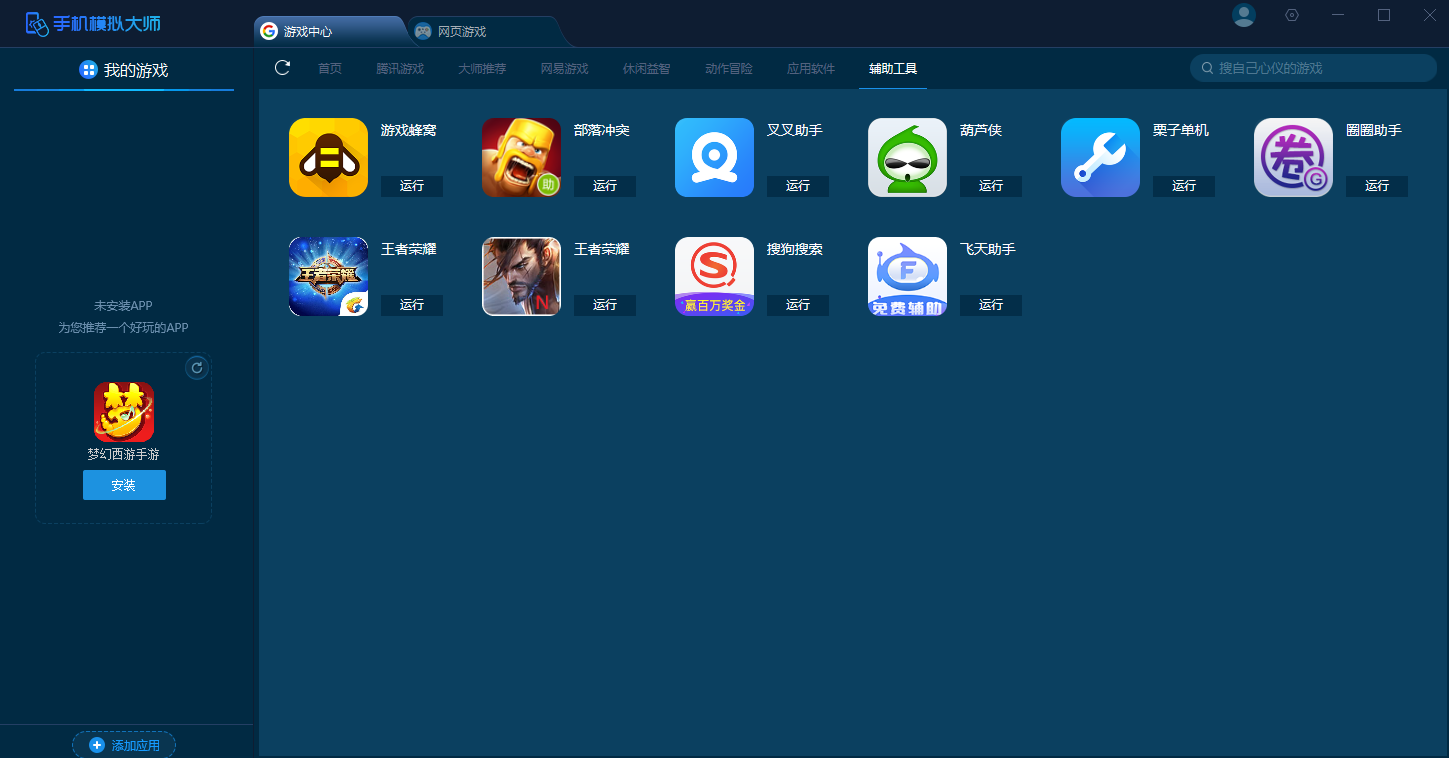Install 梦幻西游手游 with the 安装 button
The image size is (1449, 758).
(x=124, y=485)
